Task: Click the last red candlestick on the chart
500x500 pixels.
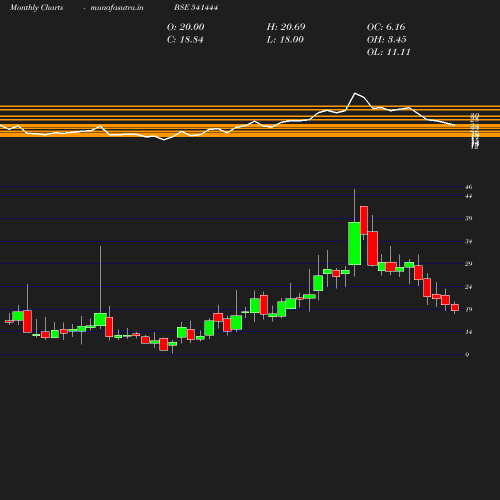Action: (455, 308)
